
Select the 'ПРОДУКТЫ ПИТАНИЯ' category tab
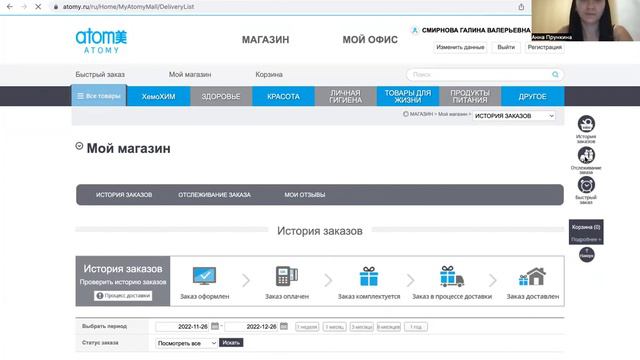click(470, 96)
